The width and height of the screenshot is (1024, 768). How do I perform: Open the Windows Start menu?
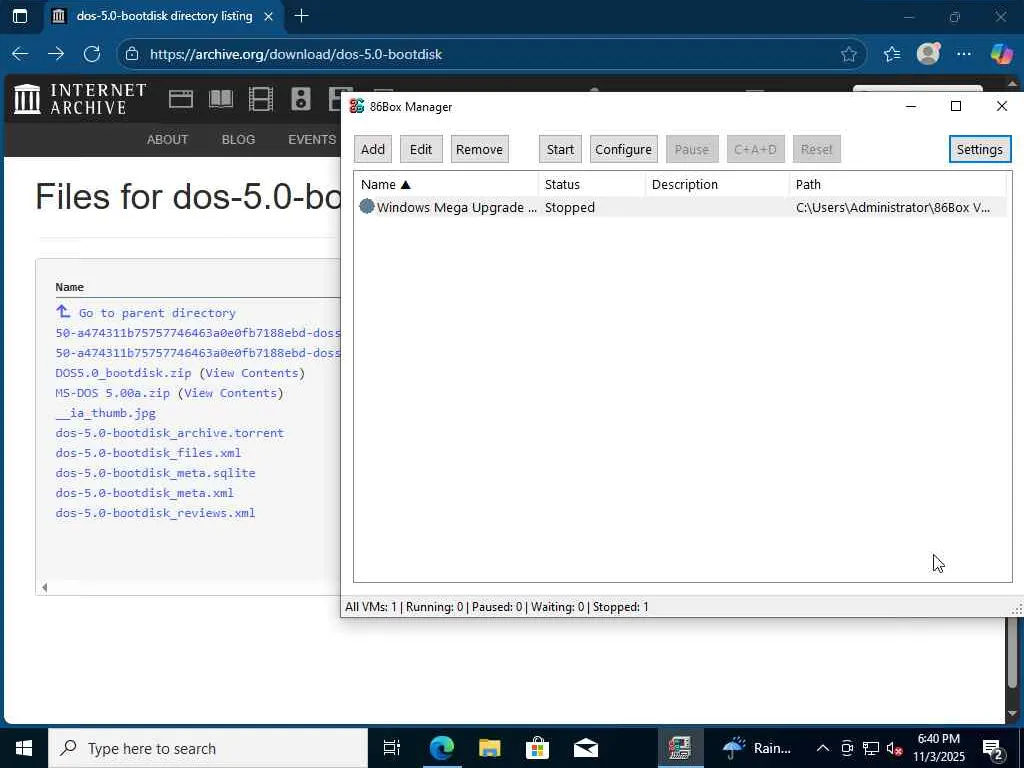click(24, 748)
